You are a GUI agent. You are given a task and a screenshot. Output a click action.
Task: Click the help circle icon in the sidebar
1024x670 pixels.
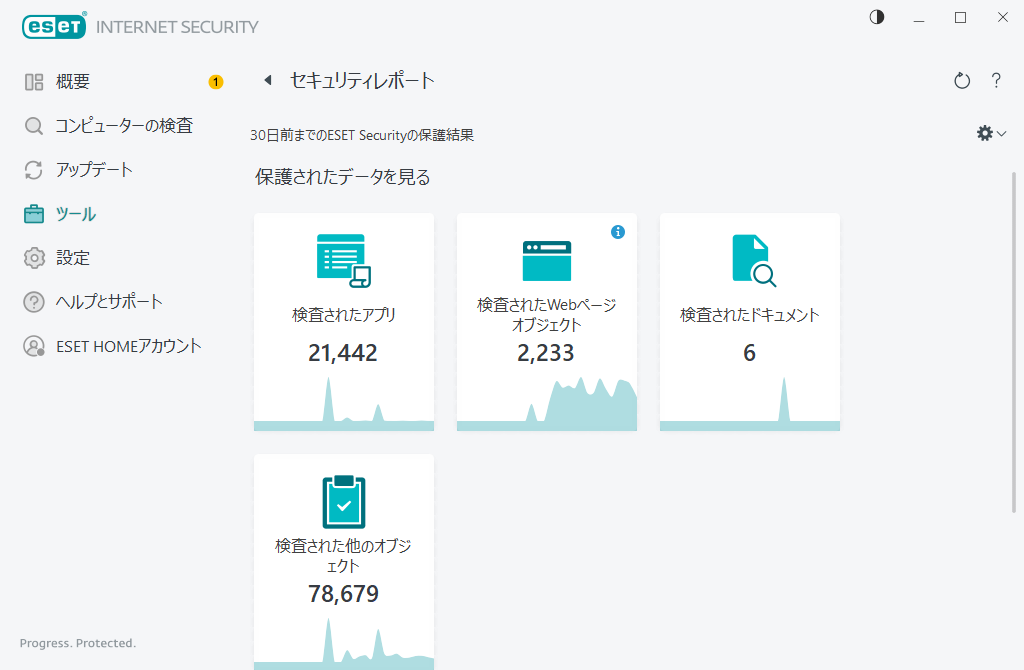(x=34, y=302)
